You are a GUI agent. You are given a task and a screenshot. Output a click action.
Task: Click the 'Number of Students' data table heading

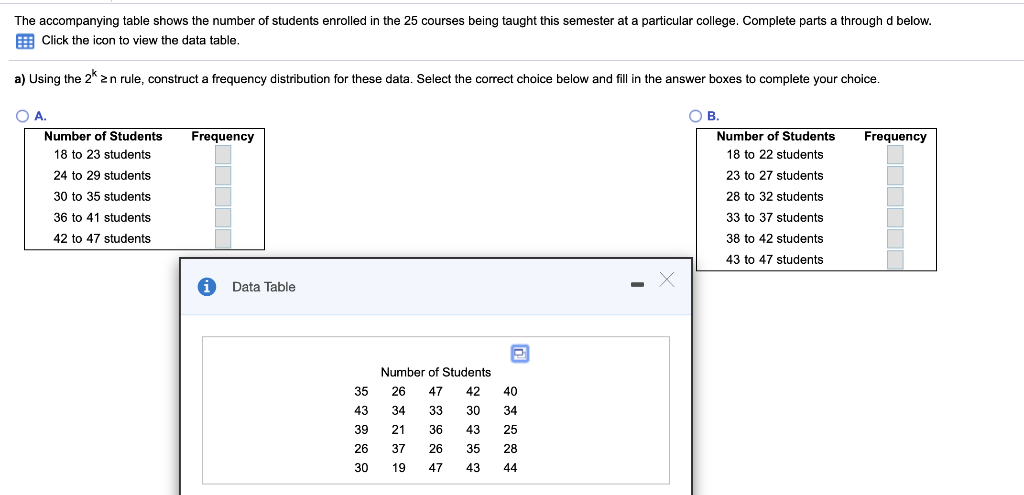[436, 372]
